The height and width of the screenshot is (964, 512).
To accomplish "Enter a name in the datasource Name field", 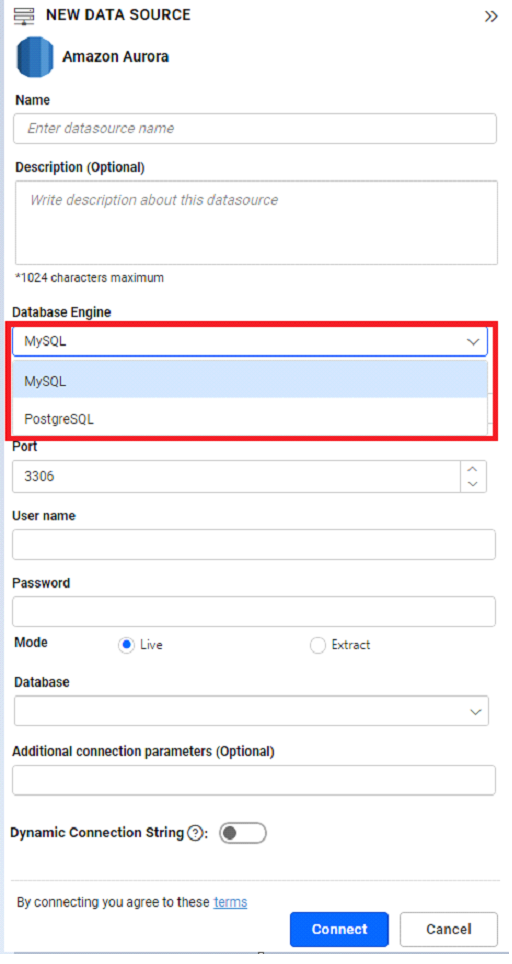I will tap(254, 128).
